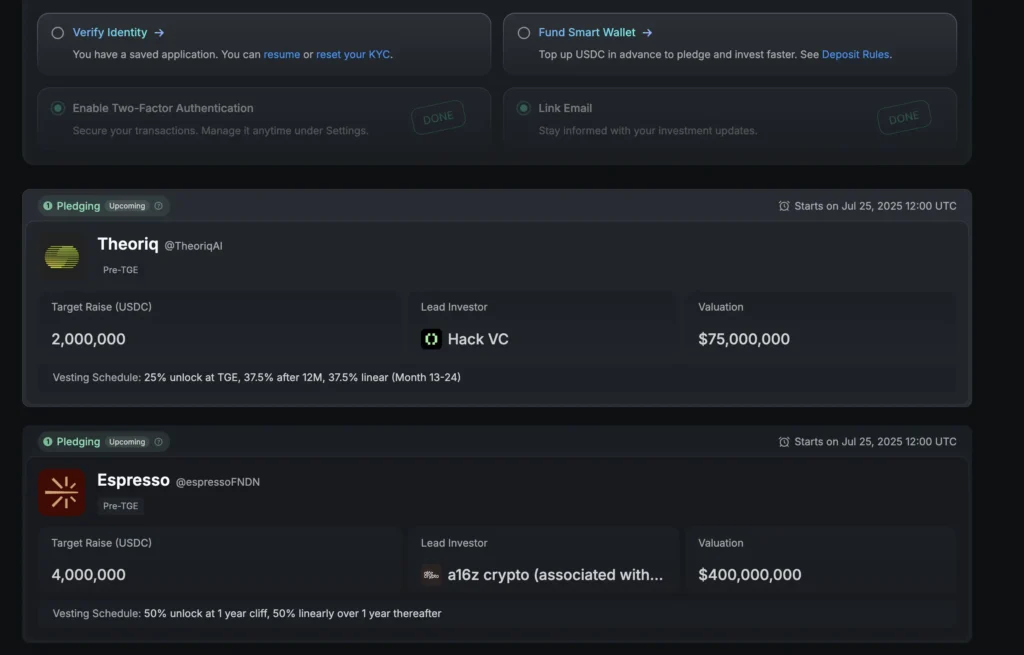
Task: Click the Pledging status icon on Theoriq card
Action: [48, 206]
